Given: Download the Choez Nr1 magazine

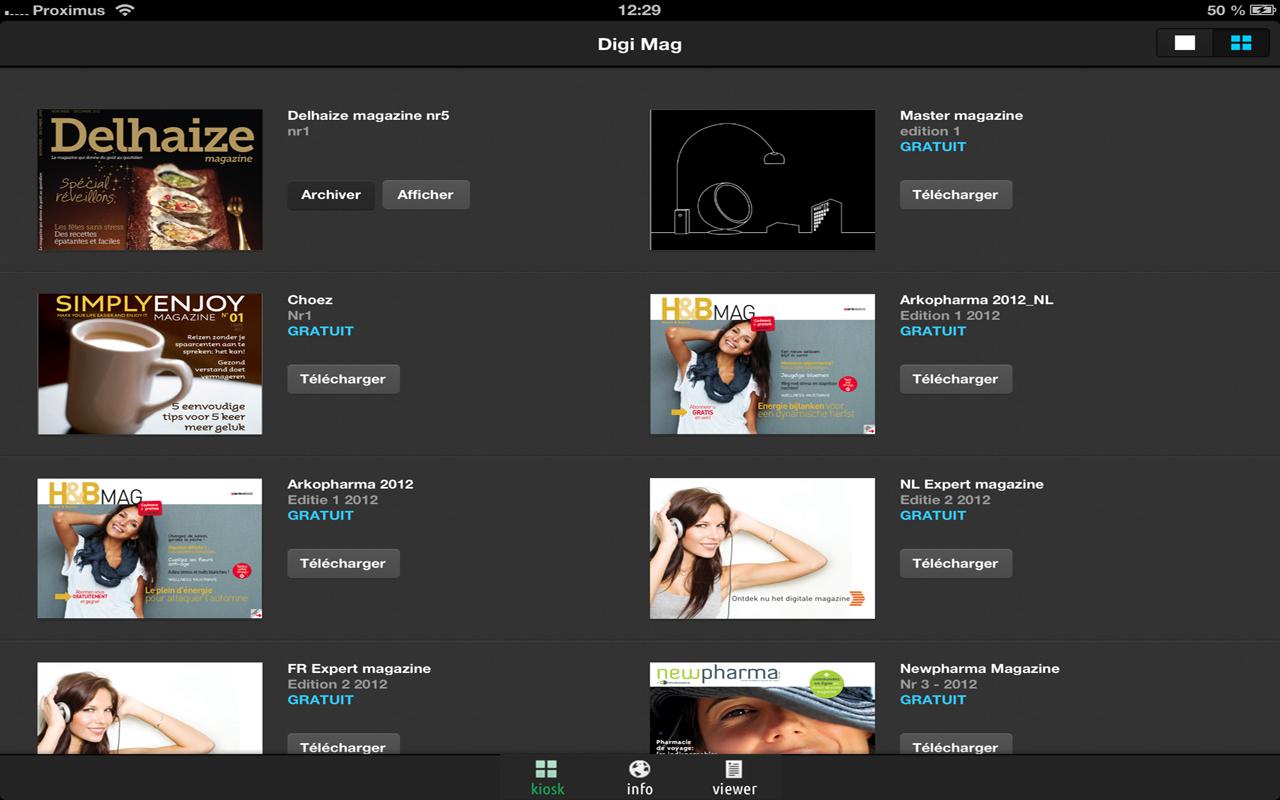Looking at the screenshot, I should coord(343,379).
